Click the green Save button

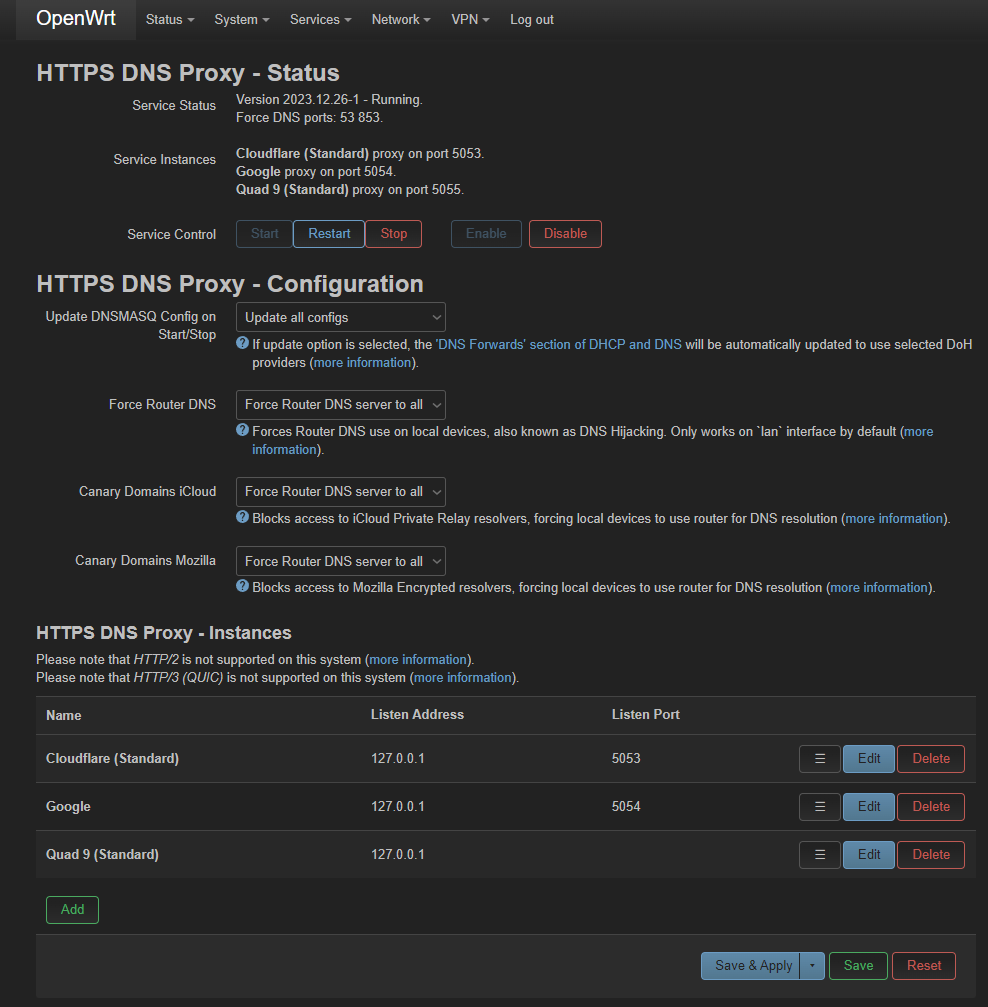[858, 966]
